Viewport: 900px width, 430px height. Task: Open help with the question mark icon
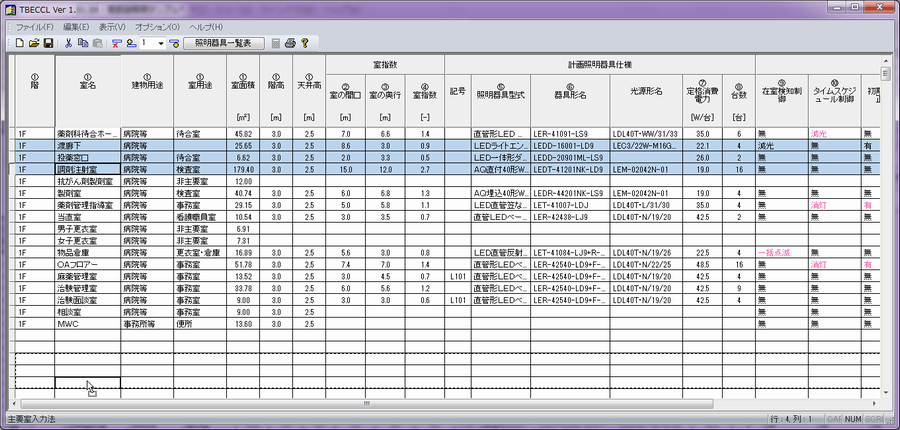(304, 44)
